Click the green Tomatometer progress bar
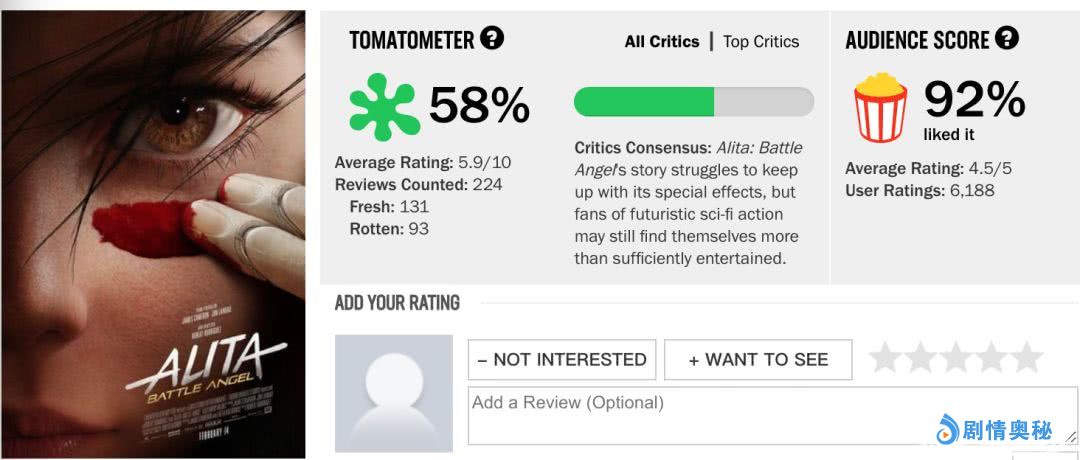This screenshot has height=460, width=1080. click(693, 101)
